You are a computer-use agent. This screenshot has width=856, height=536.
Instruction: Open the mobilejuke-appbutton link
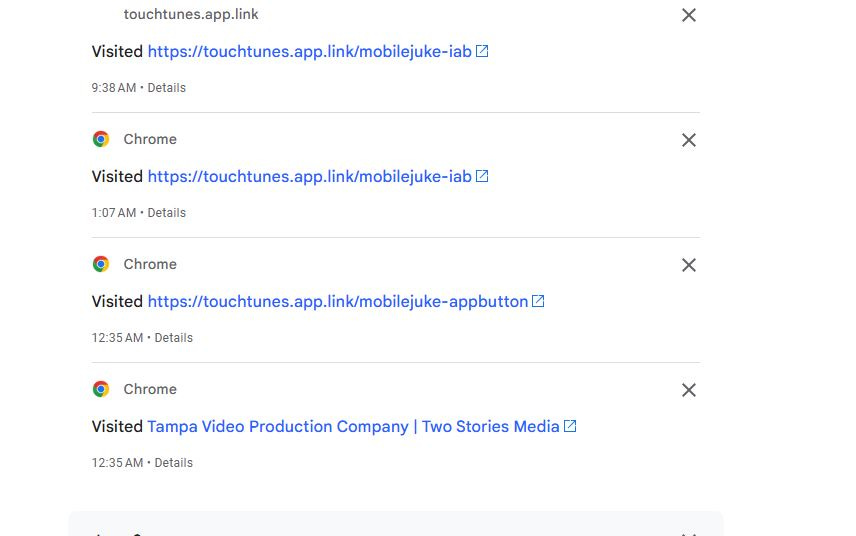coord(338,301)
